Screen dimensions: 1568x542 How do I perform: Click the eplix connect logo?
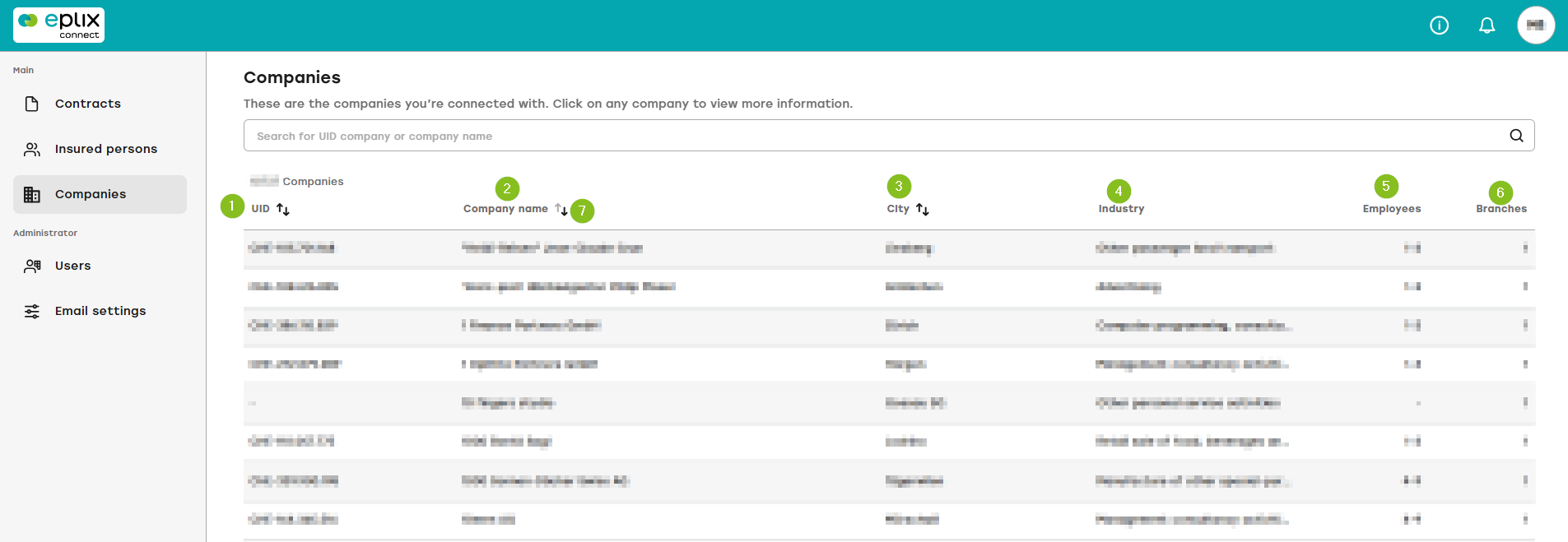pos(59,25)
